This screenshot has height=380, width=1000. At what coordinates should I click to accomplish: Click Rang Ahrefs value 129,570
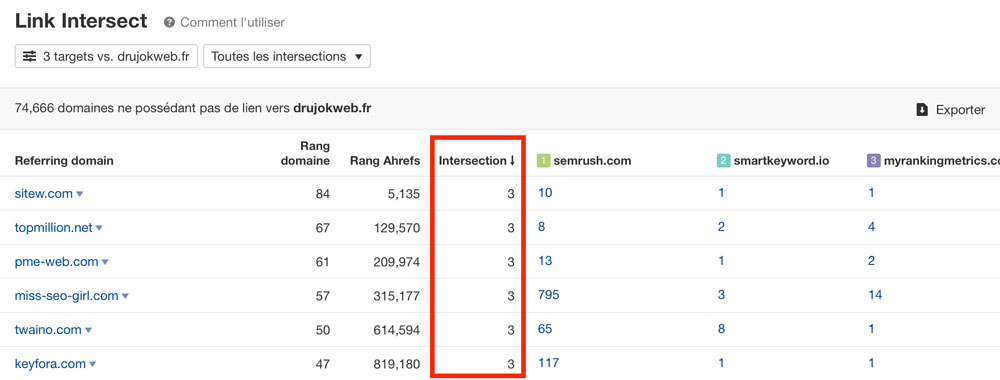[397, 228]
